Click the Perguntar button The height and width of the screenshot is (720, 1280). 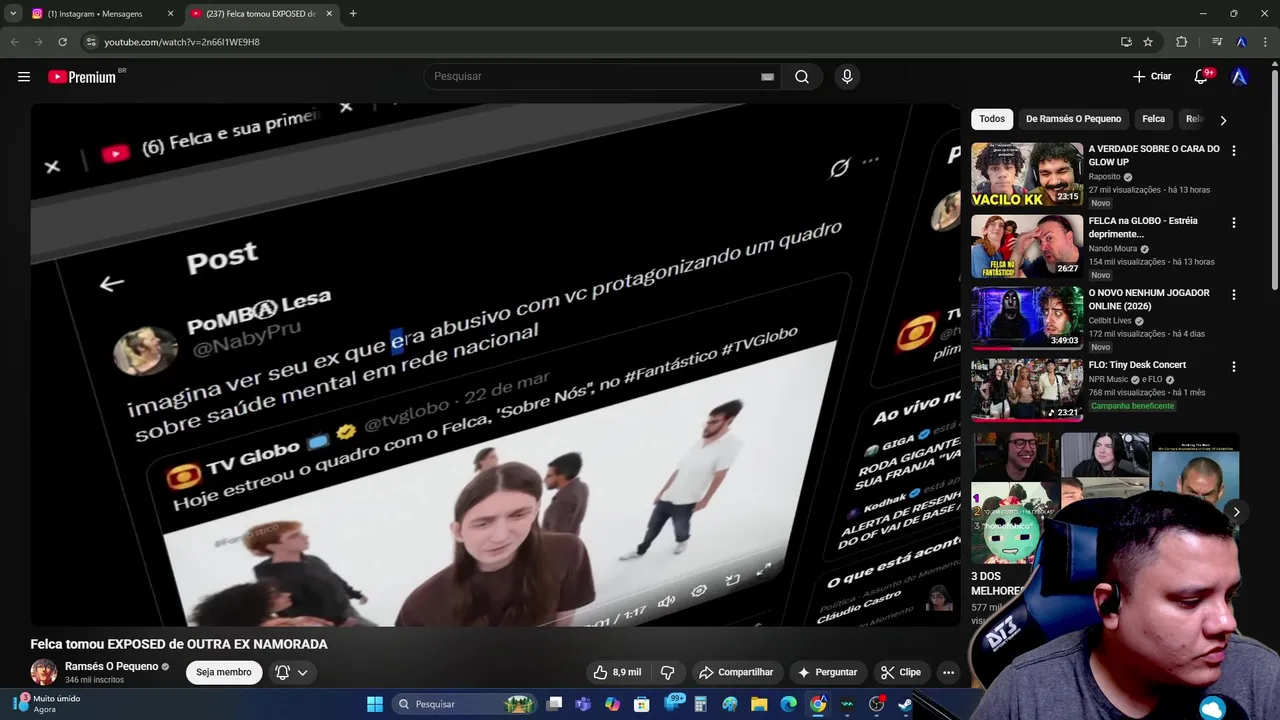pos(827,672)
